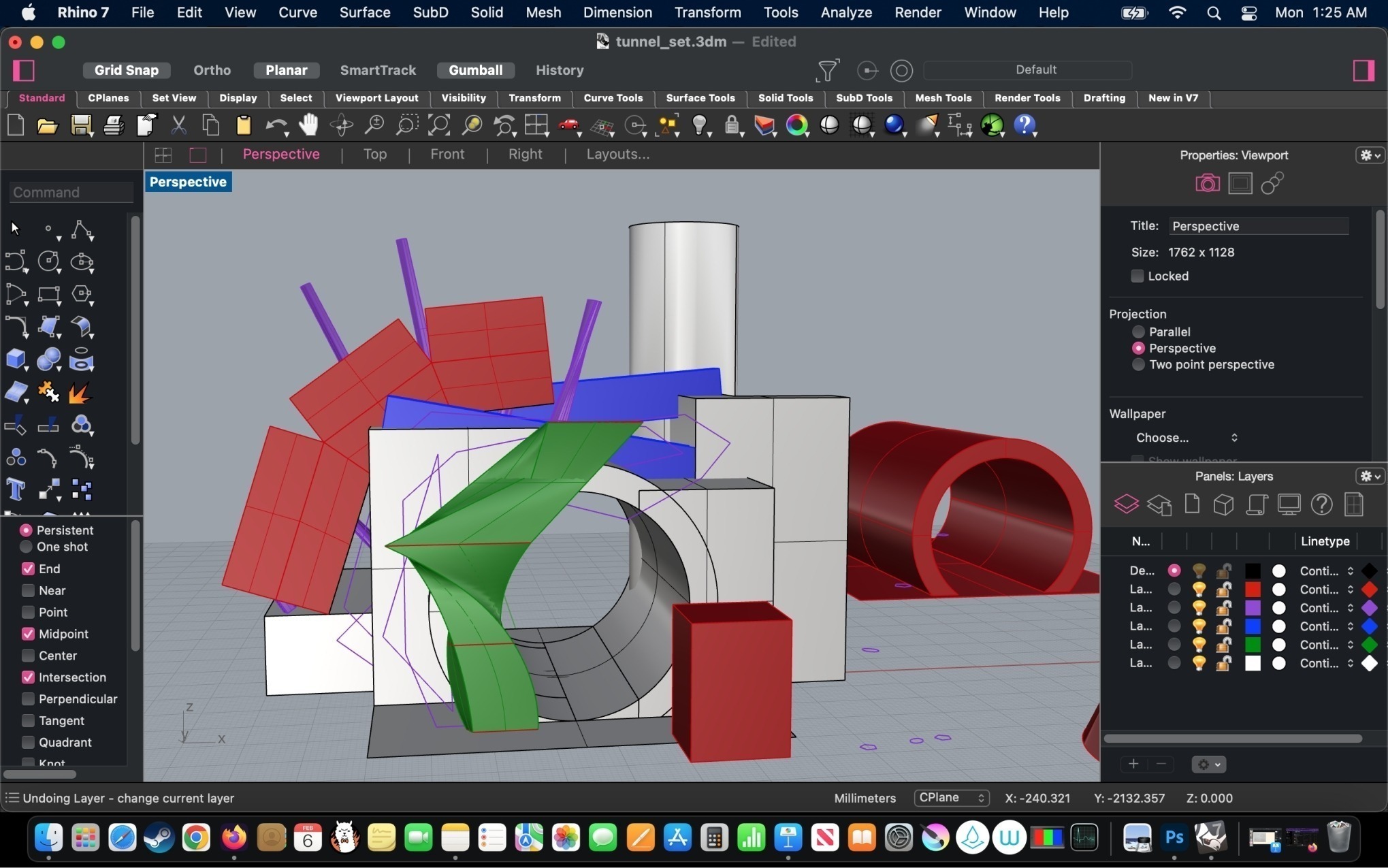Click the four-viewport layout icon in the toolbar
The width and height of the screenshot is (1388, 868).
[536, 125]
